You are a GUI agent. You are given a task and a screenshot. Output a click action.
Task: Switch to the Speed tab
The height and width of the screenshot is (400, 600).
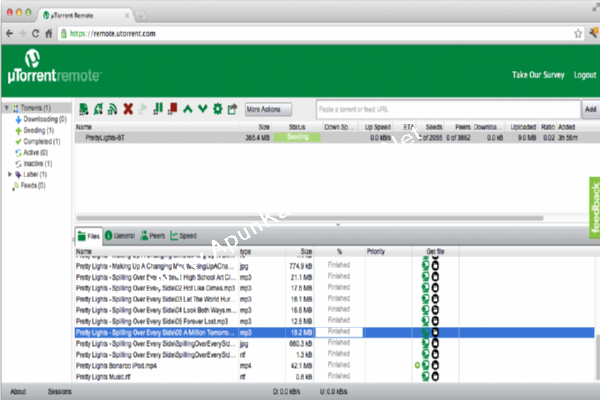183,236
